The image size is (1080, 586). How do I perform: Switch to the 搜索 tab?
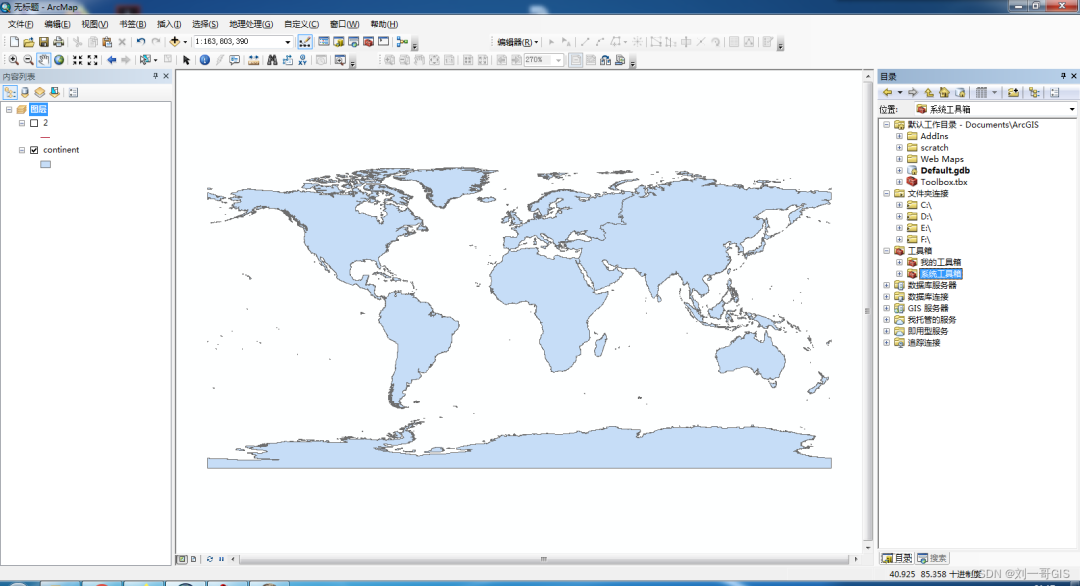(x=932, y=558)
